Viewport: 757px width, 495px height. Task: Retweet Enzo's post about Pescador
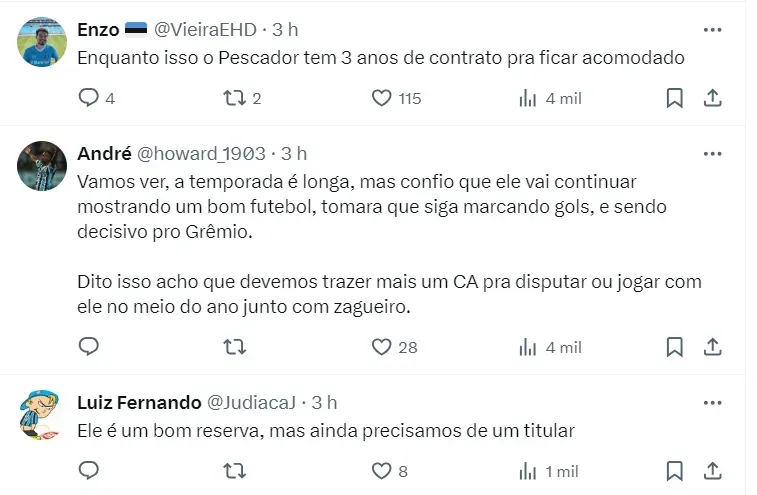(x=234, y=98)
